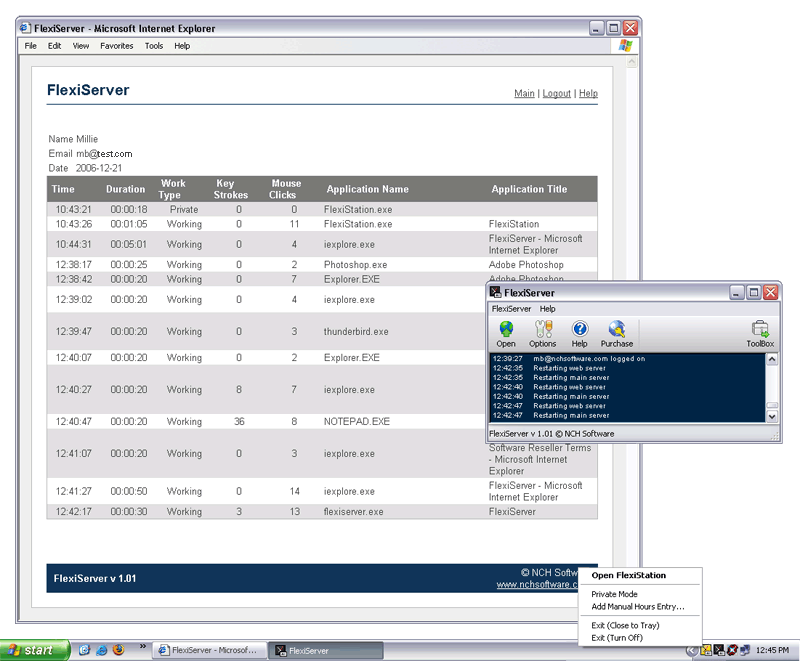Expand hidden system tray icons arrow
The image size is (800, 661).
[691, 650]
